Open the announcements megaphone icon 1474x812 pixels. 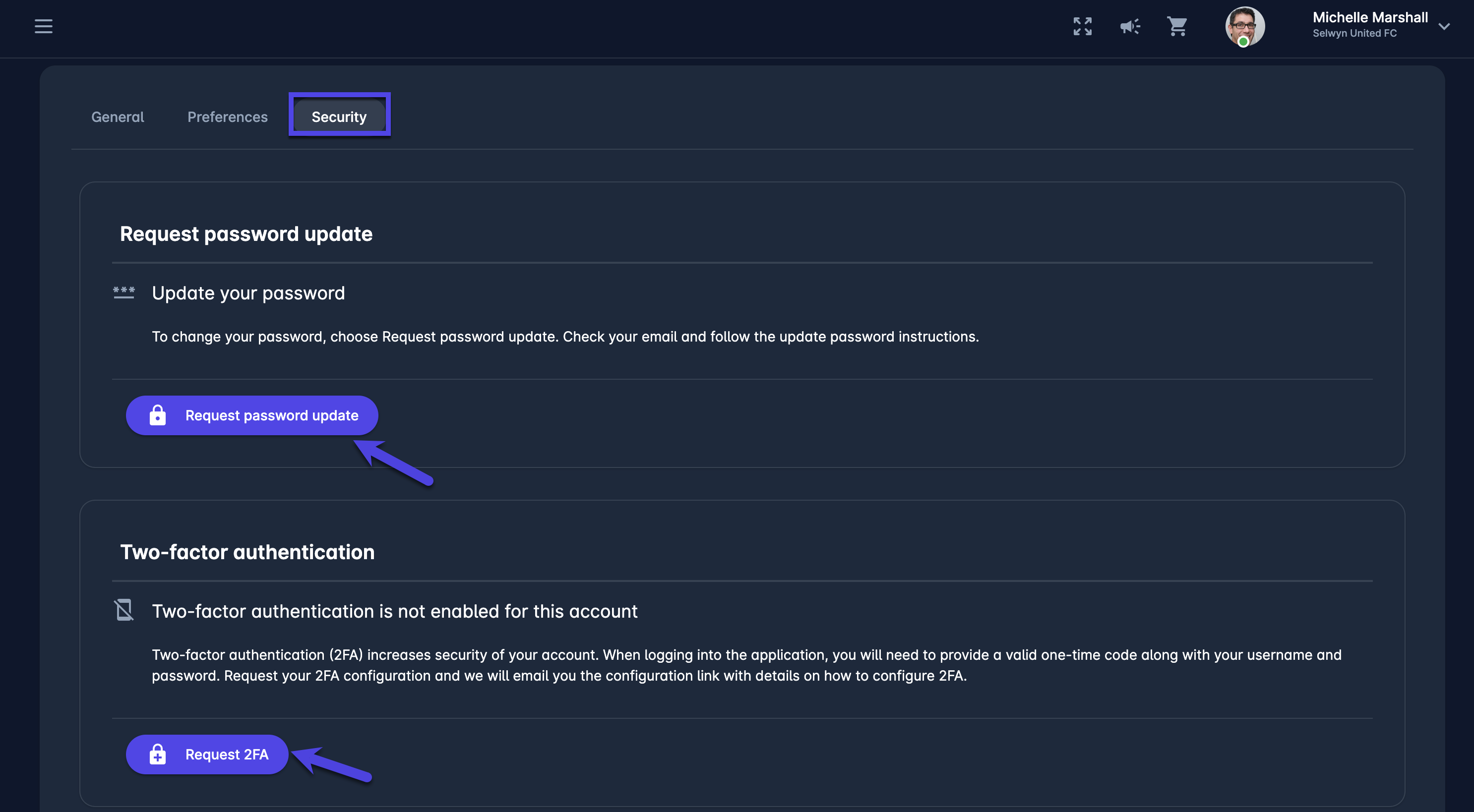point(1129,26)
